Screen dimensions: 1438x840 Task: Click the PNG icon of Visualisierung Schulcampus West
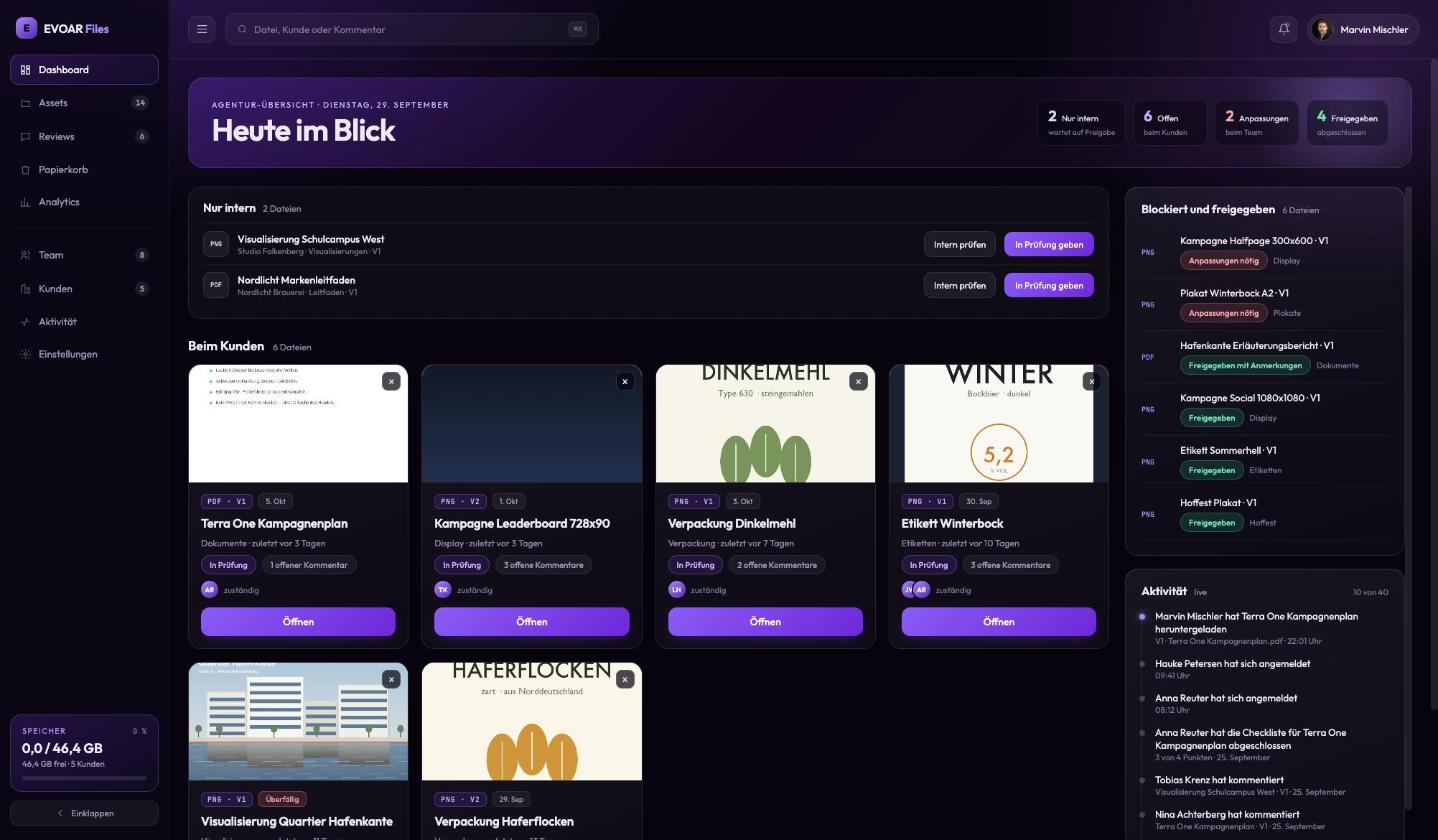(216, 244)
